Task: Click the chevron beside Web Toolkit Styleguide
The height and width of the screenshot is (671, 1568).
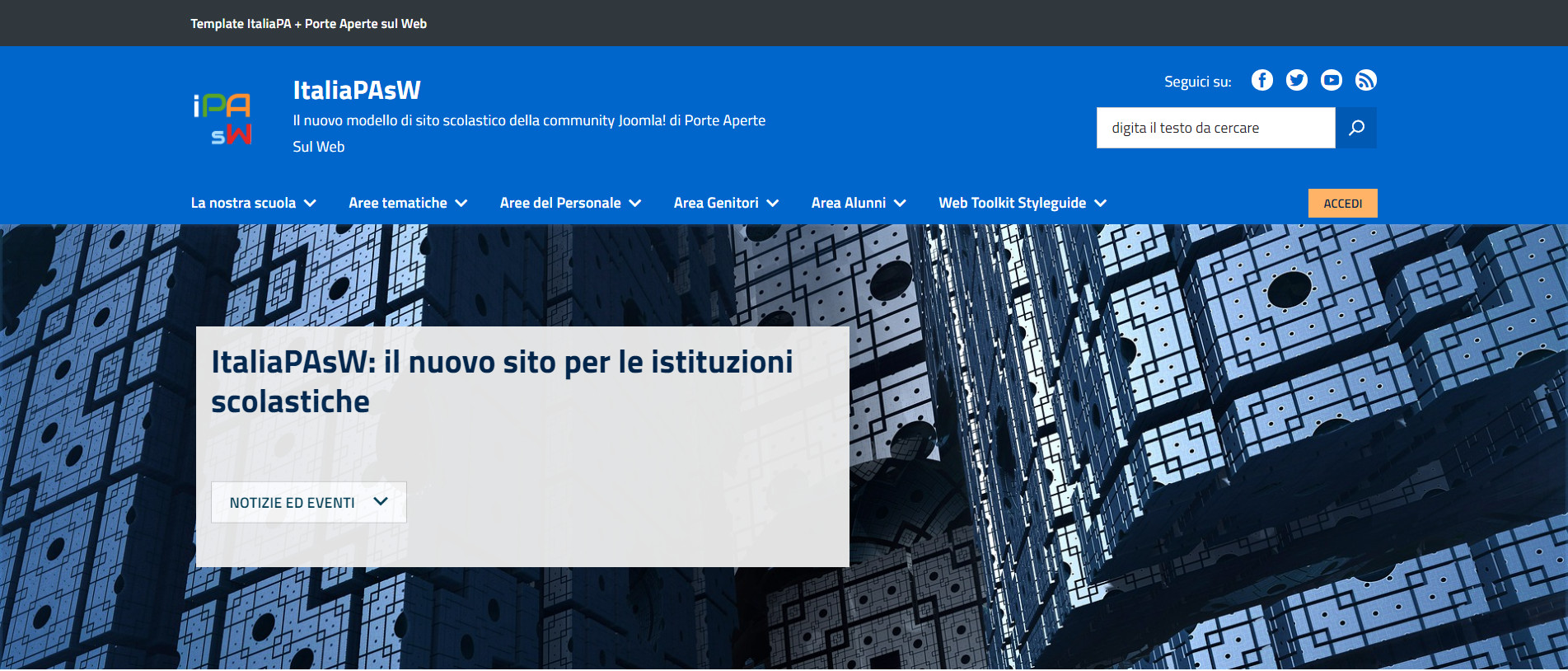Action: pyautogui.click(x=1100, y=204)
